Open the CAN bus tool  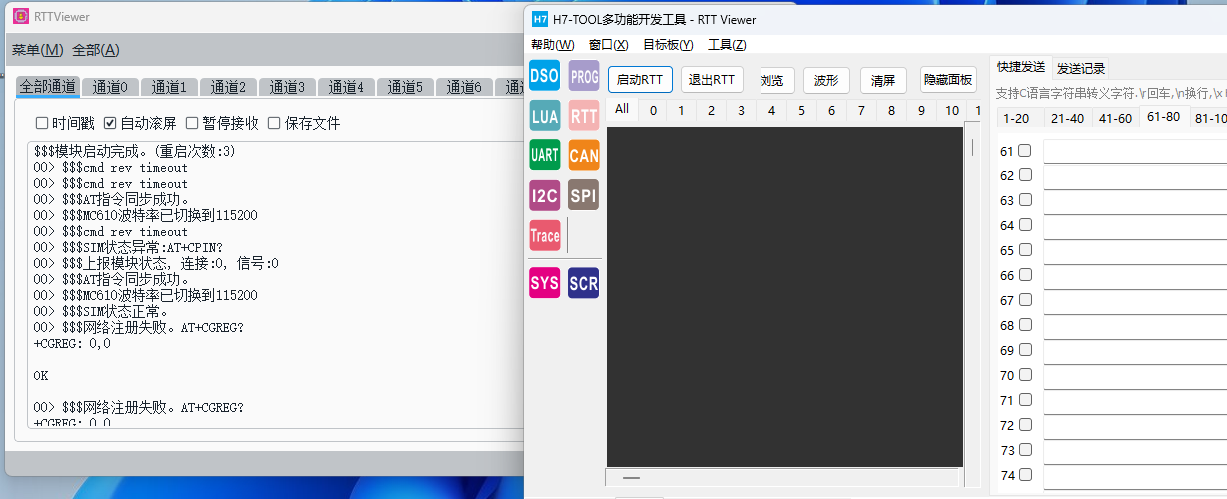[584, 155]
